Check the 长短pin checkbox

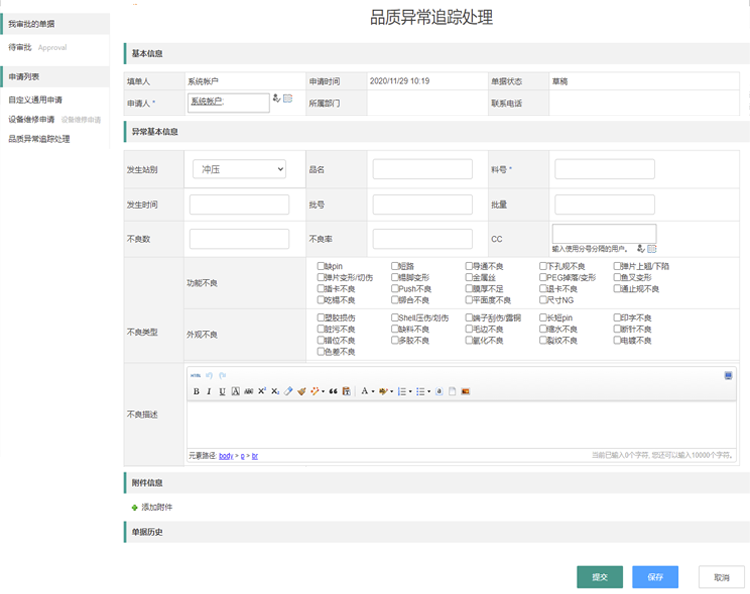(x=543, y=317)
